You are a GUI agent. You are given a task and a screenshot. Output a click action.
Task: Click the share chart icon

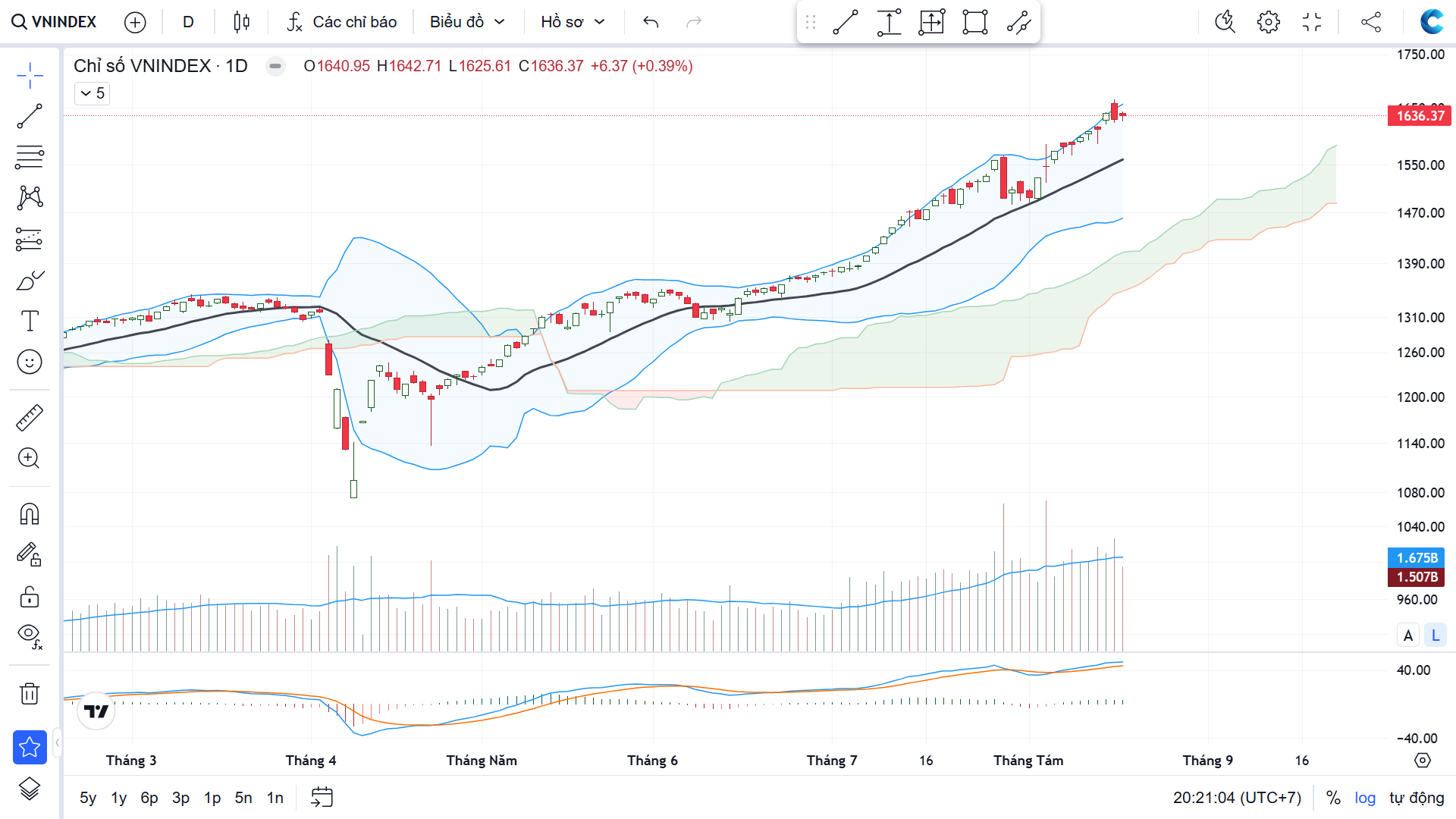[x=1370, y=22]
